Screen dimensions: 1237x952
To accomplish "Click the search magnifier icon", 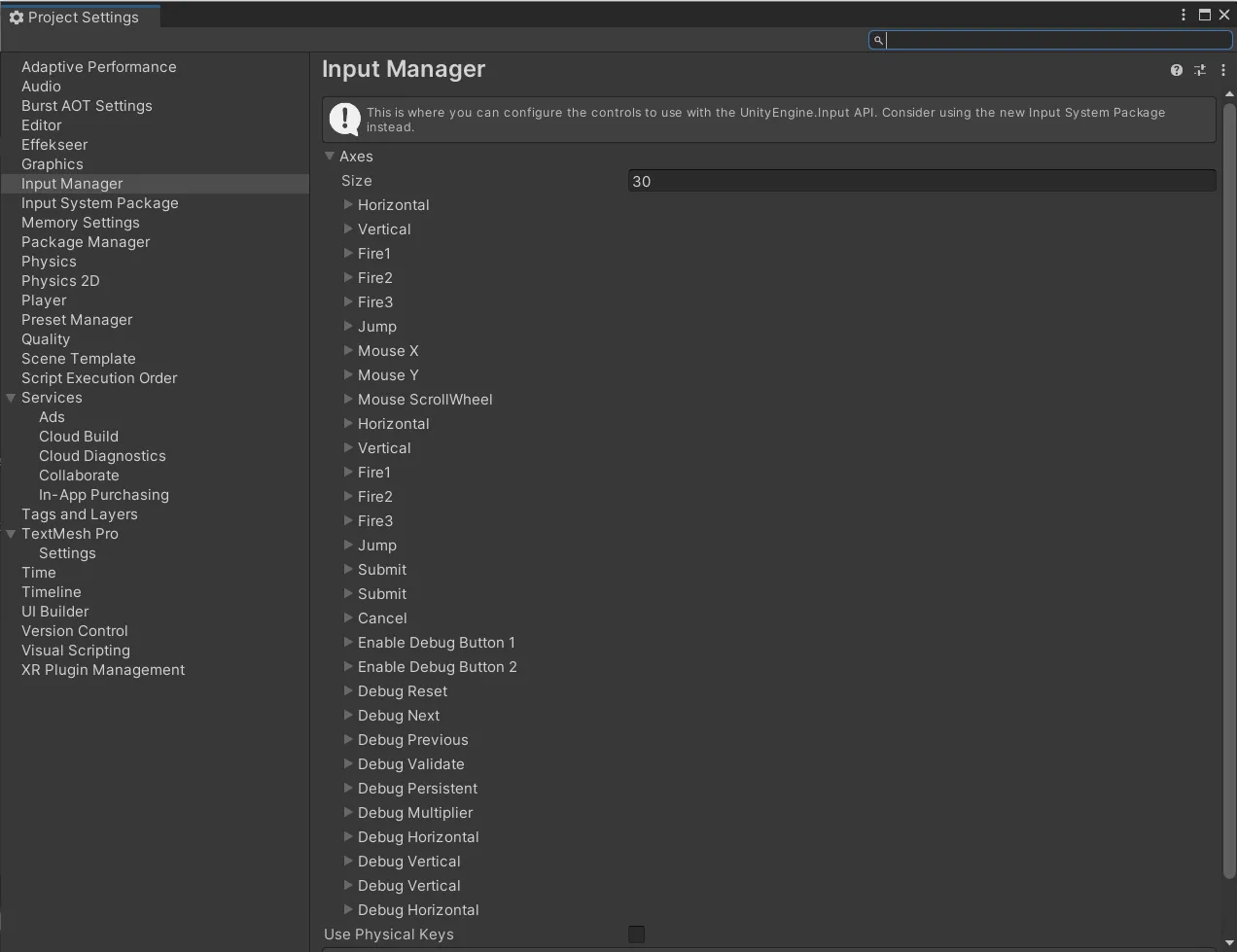I will (878, 40).
